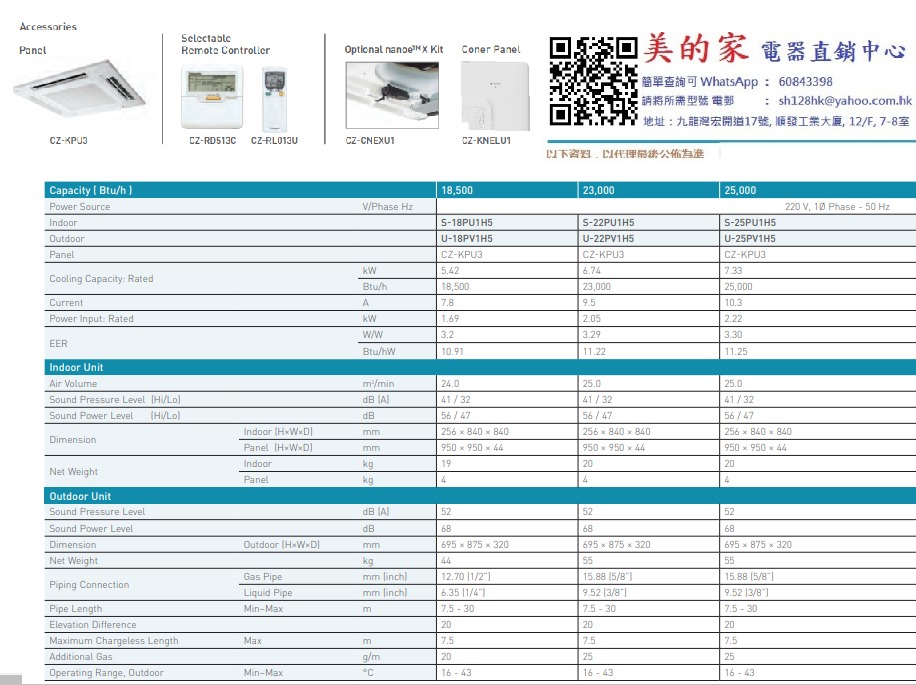Click the Piping Connection label

(89, 585)
